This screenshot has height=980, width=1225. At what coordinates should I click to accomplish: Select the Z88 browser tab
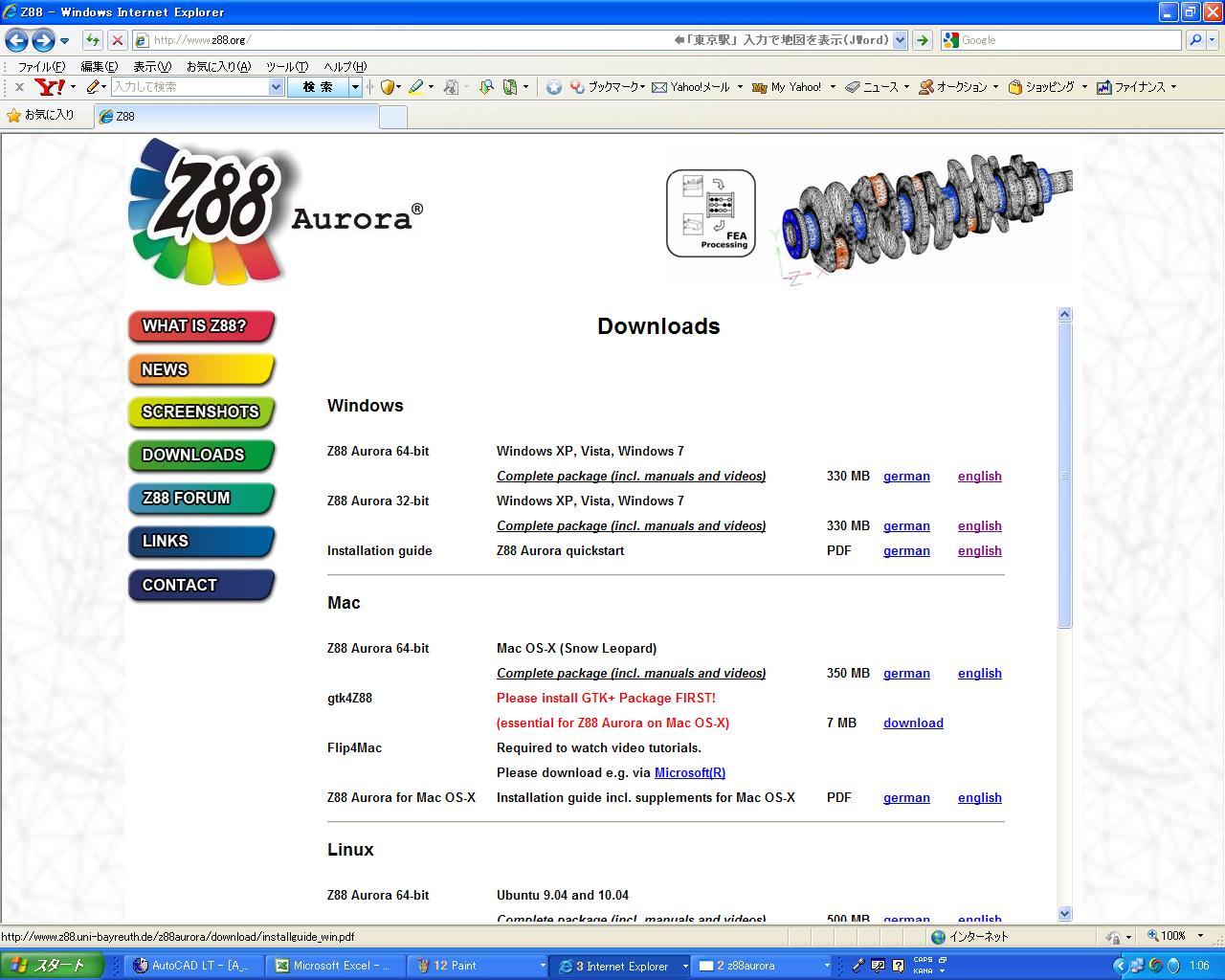pyautogui.click(x=236, y=116)
